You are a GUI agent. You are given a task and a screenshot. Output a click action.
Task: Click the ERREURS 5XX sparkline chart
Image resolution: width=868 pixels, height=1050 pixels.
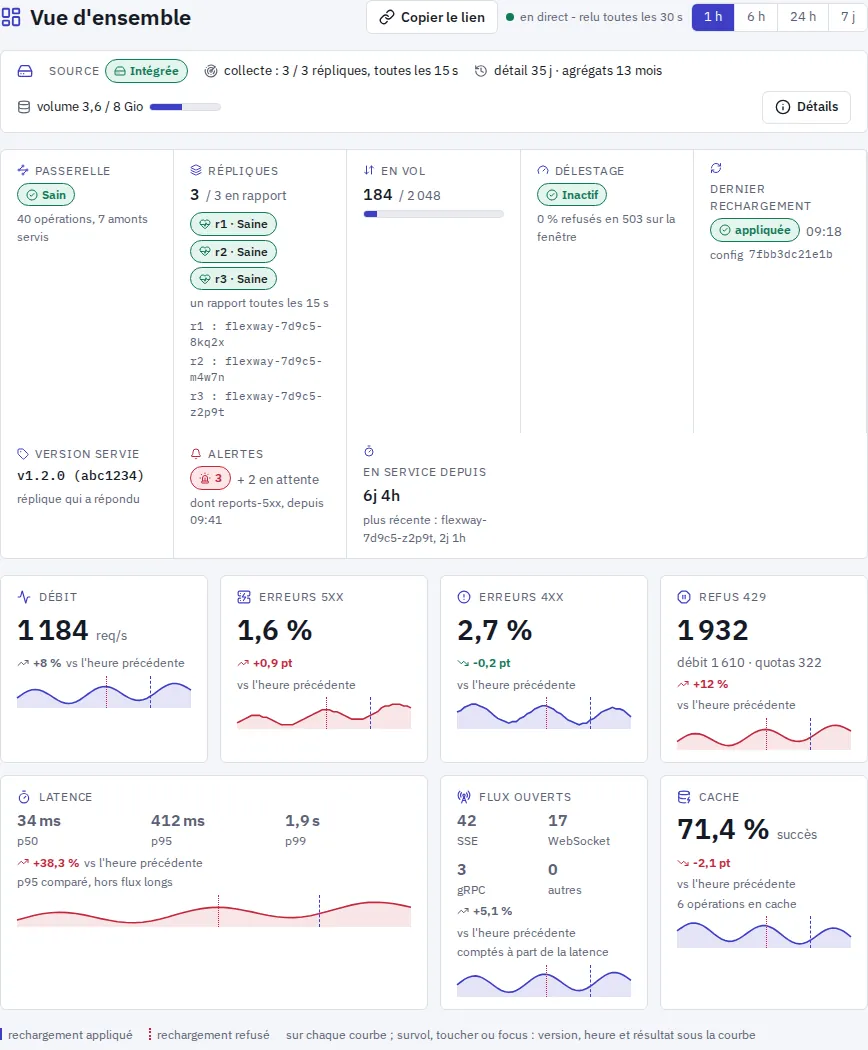[324, 714]
